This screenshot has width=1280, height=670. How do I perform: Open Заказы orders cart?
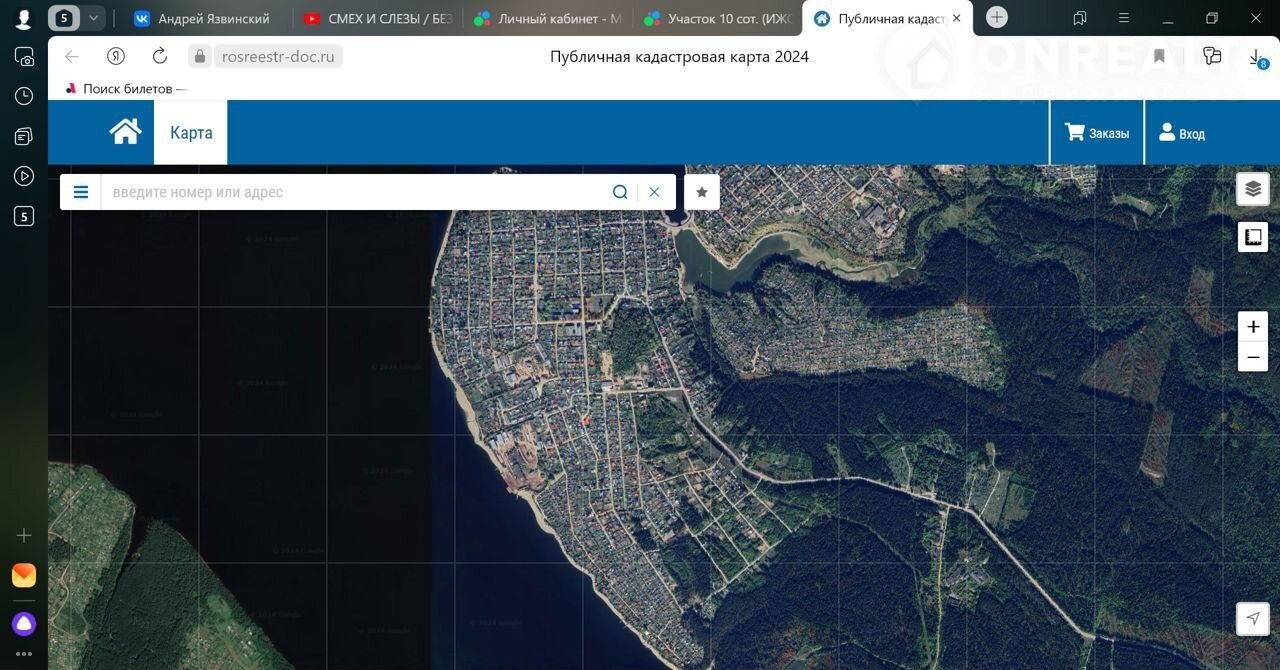point(1097,133)
